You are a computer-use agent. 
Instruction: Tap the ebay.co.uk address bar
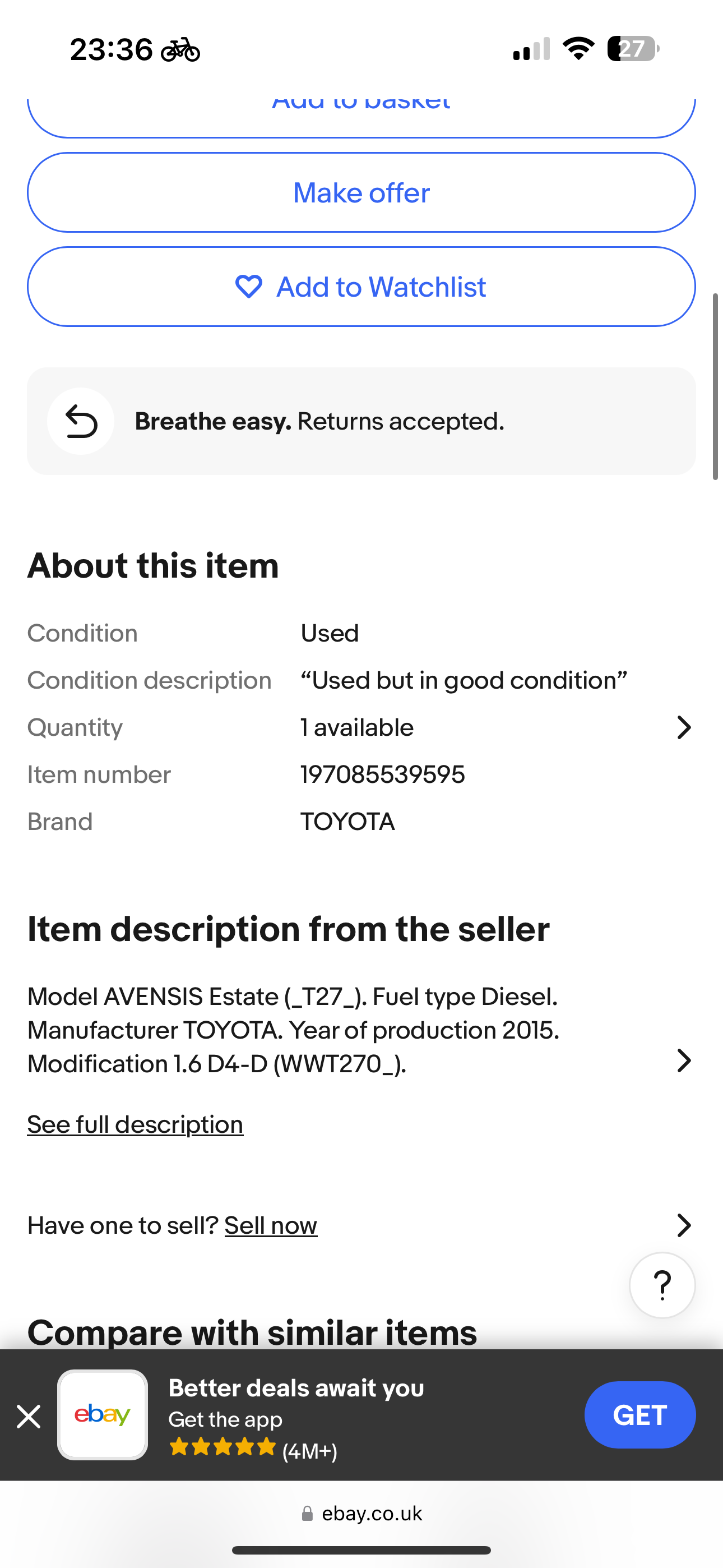click(x=361, y=1513)
